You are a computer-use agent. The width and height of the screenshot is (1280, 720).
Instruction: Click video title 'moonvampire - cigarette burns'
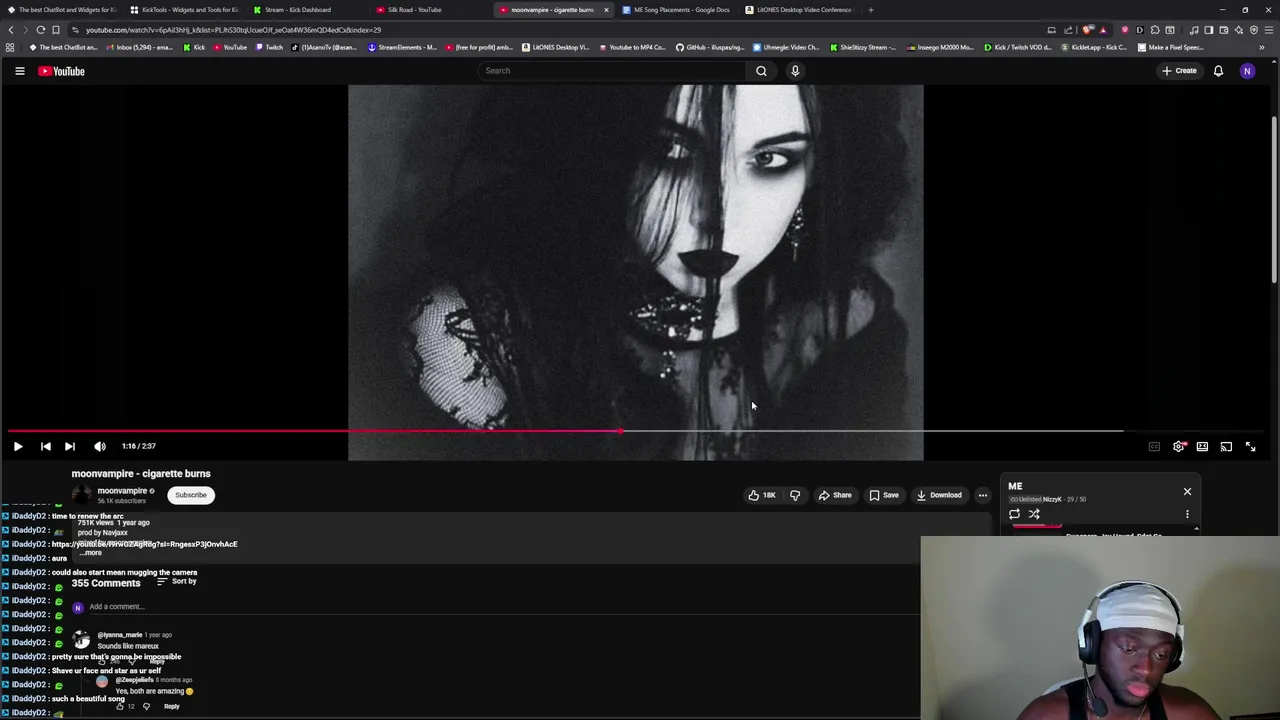(141, 474)
